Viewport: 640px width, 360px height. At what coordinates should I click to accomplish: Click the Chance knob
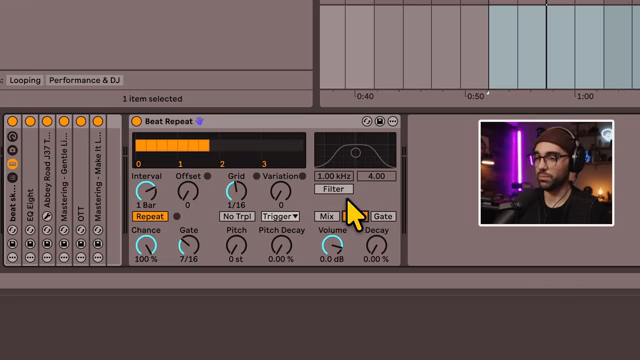coord(146,245)
